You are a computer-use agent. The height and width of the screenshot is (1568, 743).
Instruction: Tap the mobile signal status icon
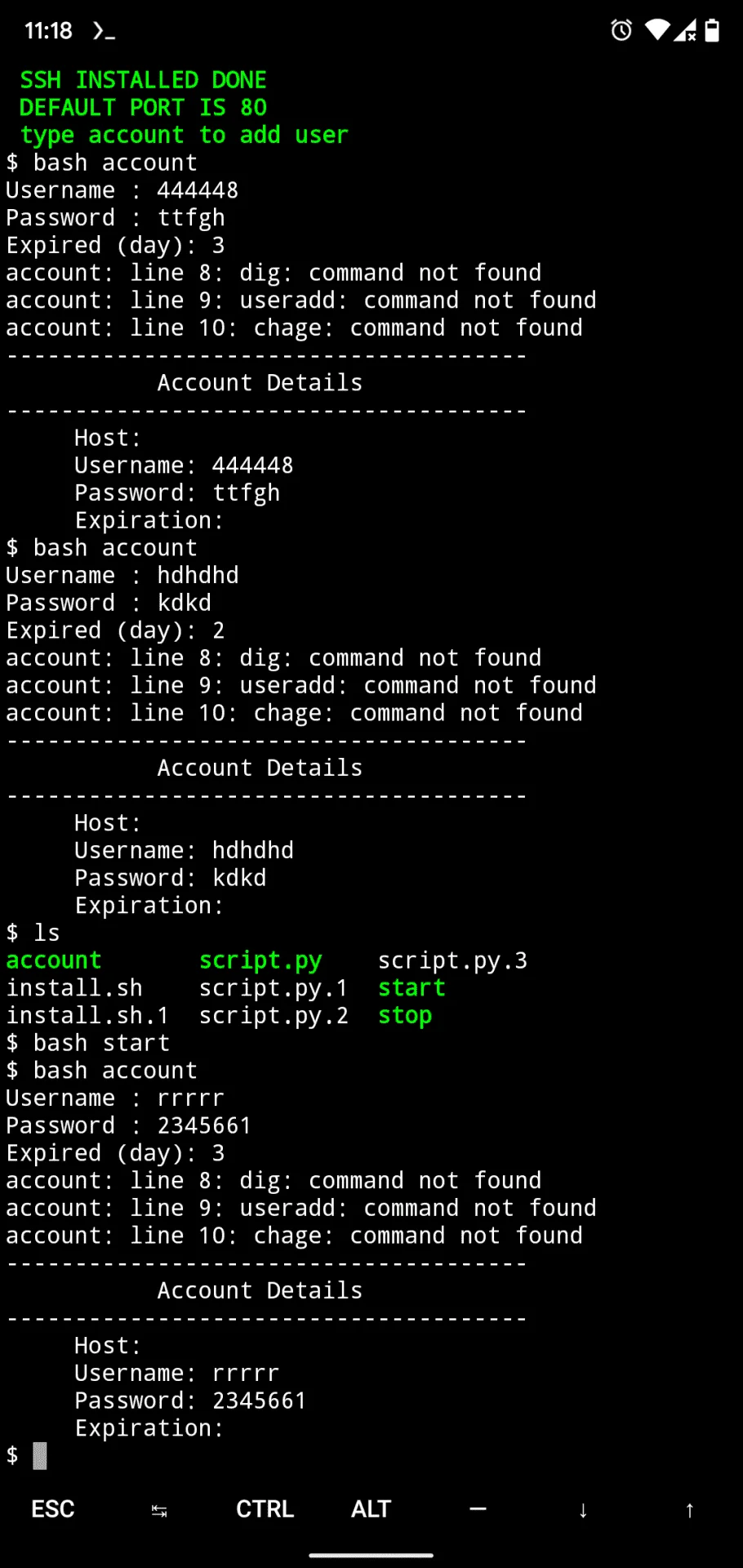(x=685, y=30)
